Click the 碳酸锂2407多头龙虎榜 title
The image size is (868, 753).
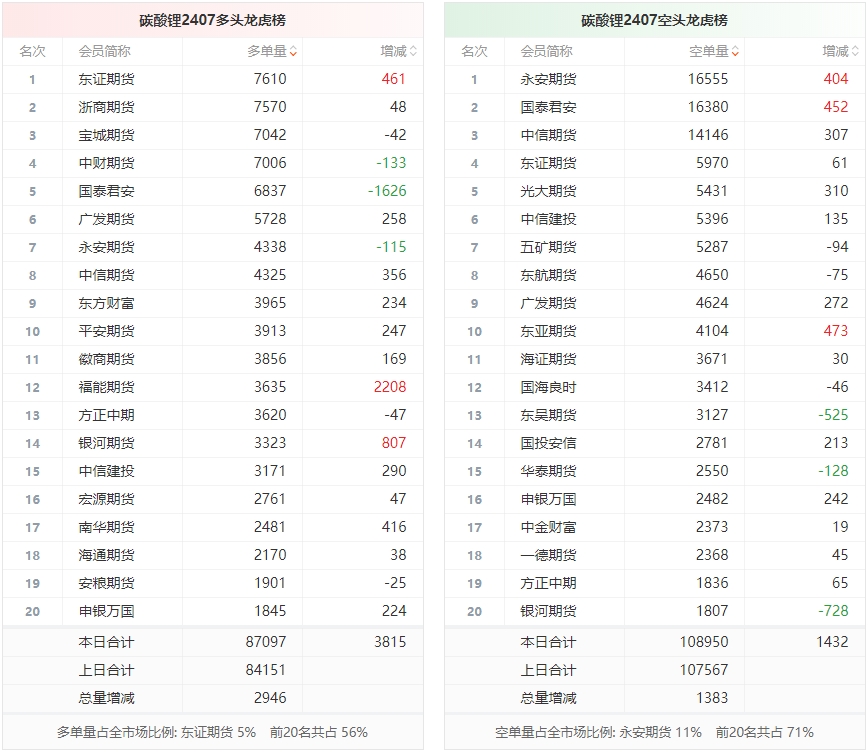click(x=213, y=20)
